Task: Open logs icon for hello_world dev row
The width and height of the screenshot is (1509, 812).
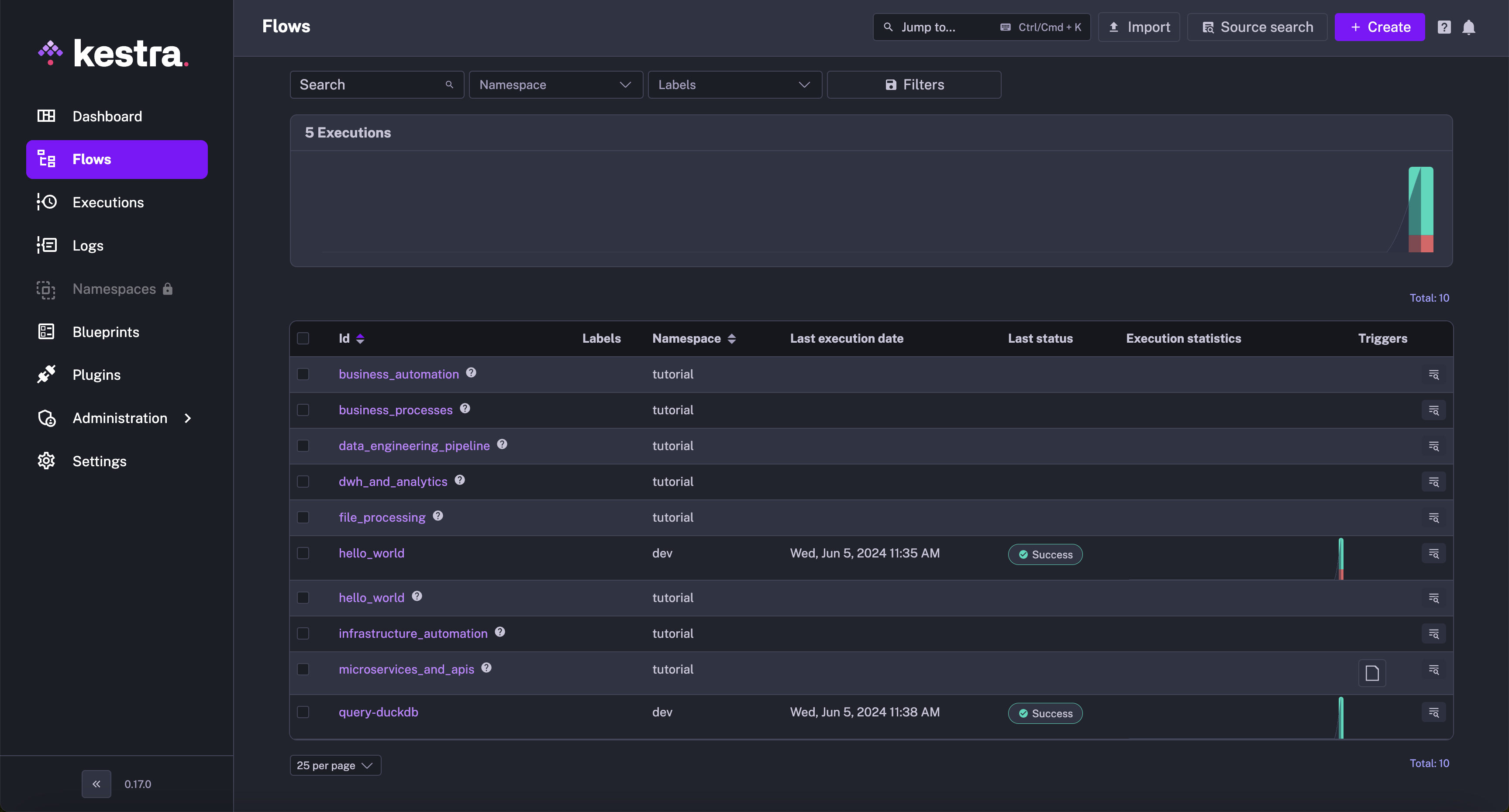Action: click(x=1433, y=553)
